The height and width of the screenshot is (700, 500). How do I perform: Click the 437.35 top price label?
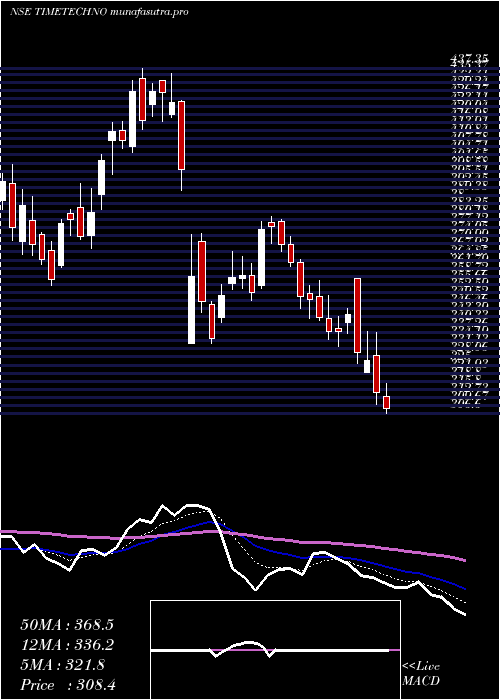point(468,58)
